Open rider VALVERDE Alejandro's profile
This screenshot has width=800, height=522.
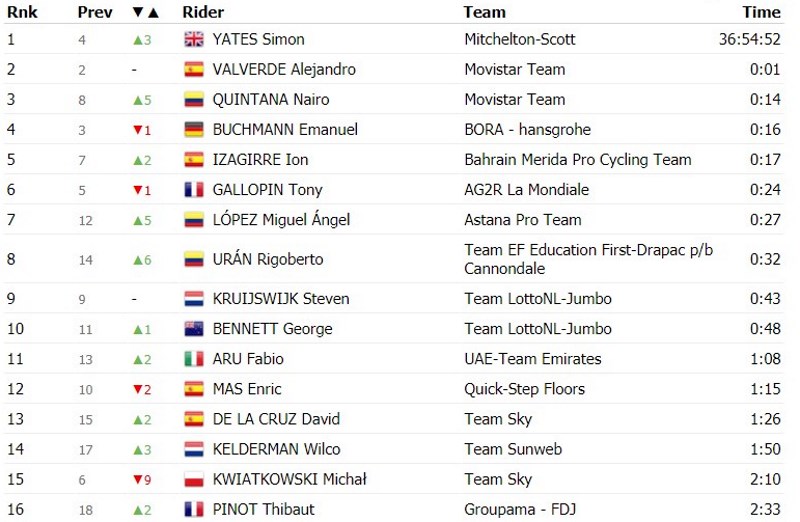tap(284, 69)
